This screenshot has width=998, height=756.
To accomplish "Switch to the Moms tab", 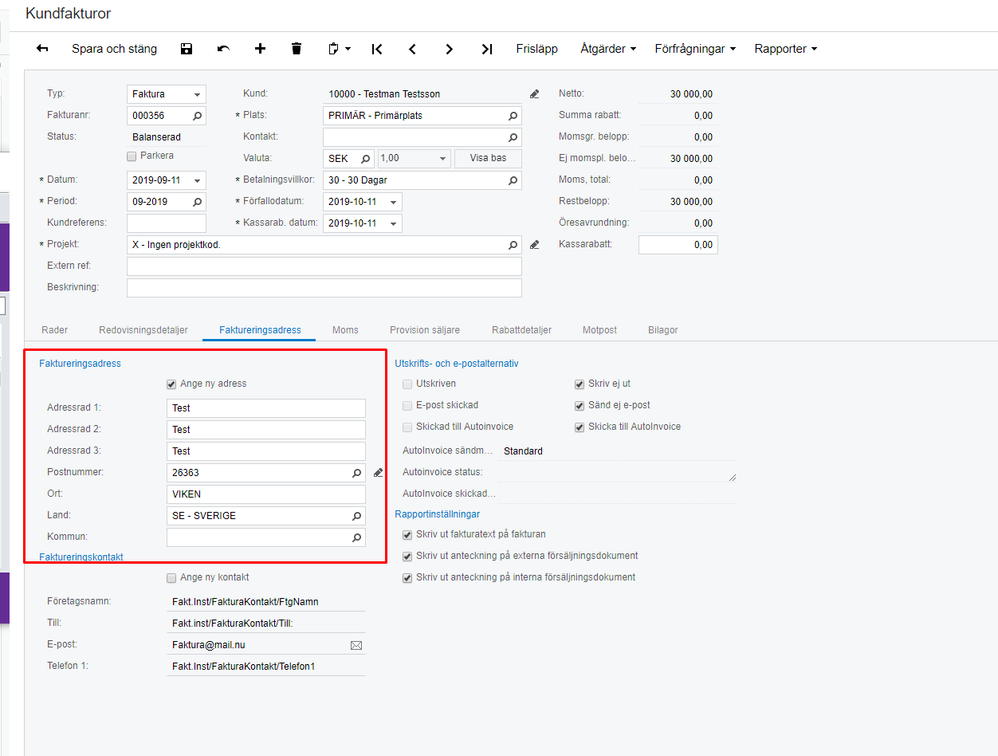I will [345, 330].
